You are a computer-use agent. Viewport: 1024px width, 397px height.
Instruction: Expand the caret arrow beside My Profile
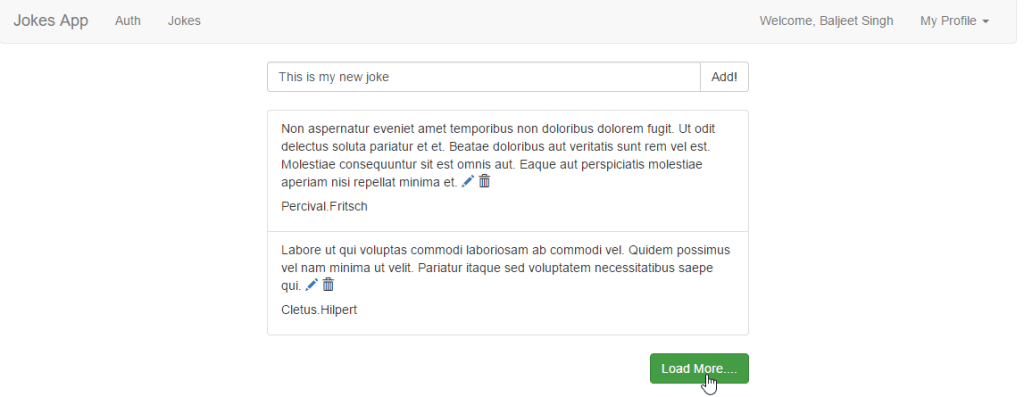[x=985, y=22]
